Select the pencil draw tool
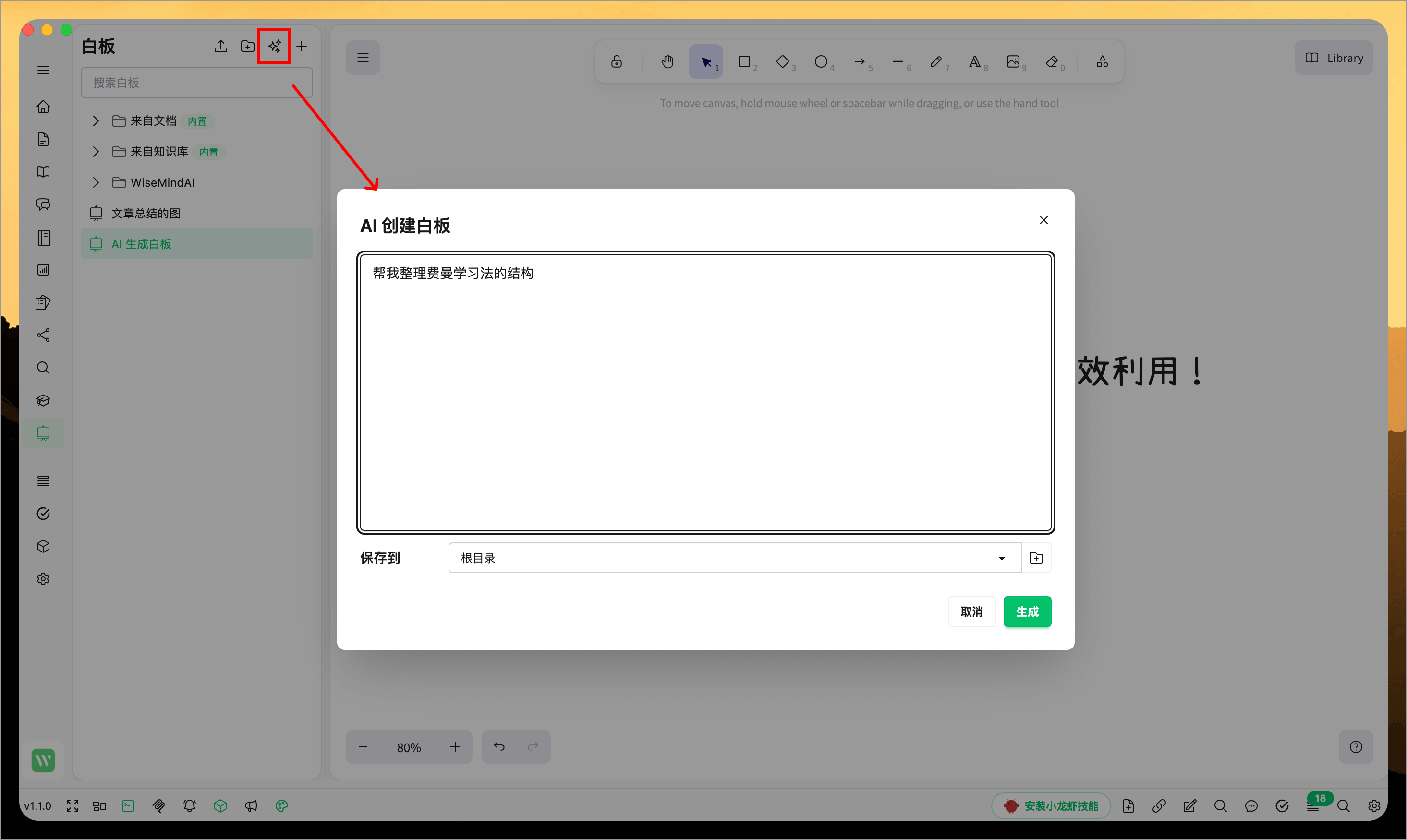This screenshot has width=1407, height=840. [936, 62]
